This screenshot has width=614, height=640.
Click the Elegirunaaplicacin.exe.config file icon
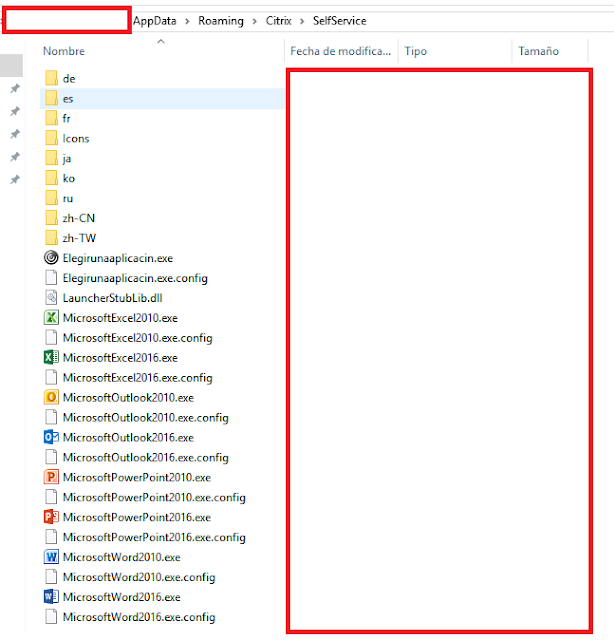(x=51, y=278)
